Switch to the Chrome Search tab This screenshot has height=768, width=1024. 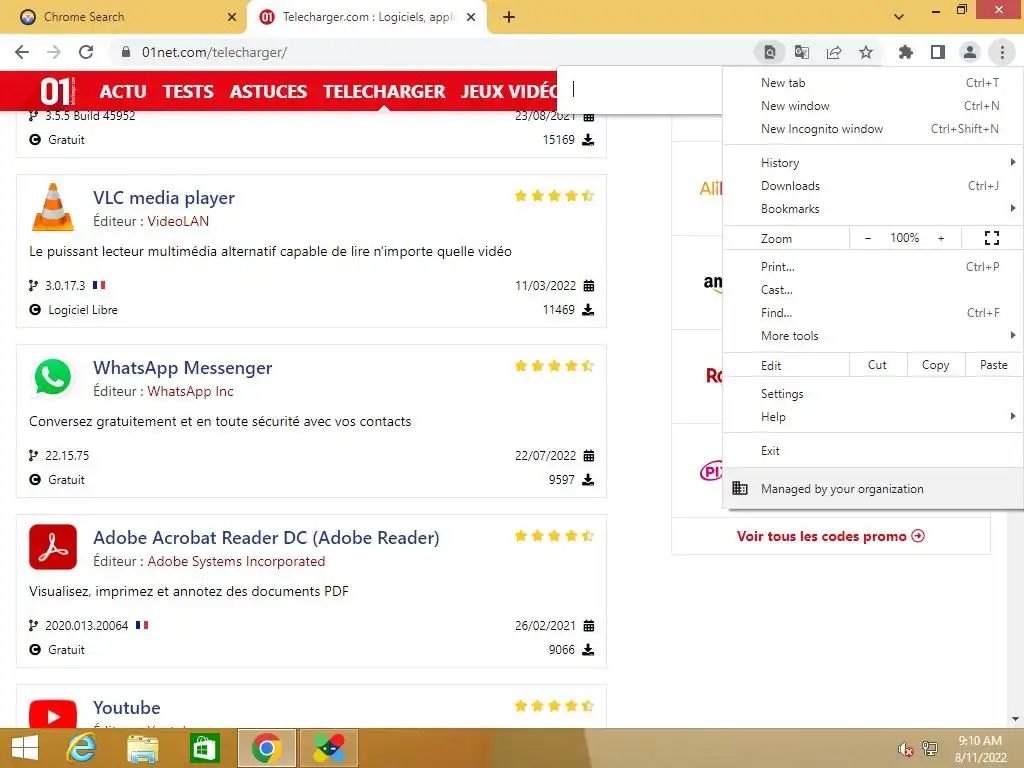pyautogui.click(x=124, y=17)
